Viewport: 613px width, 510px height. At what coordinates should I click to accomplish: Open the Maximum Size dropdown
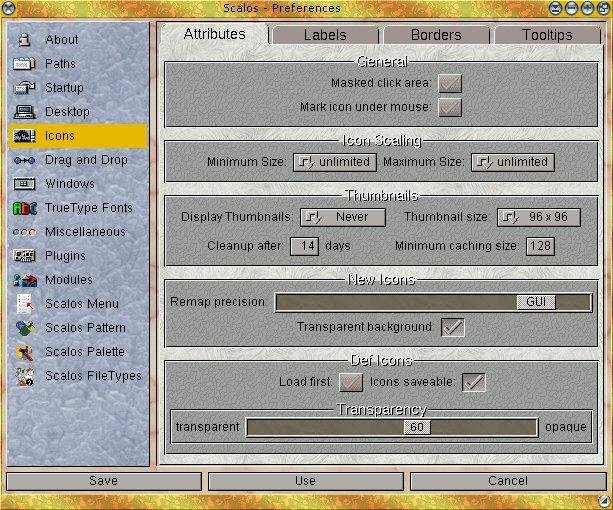(513, 162)
